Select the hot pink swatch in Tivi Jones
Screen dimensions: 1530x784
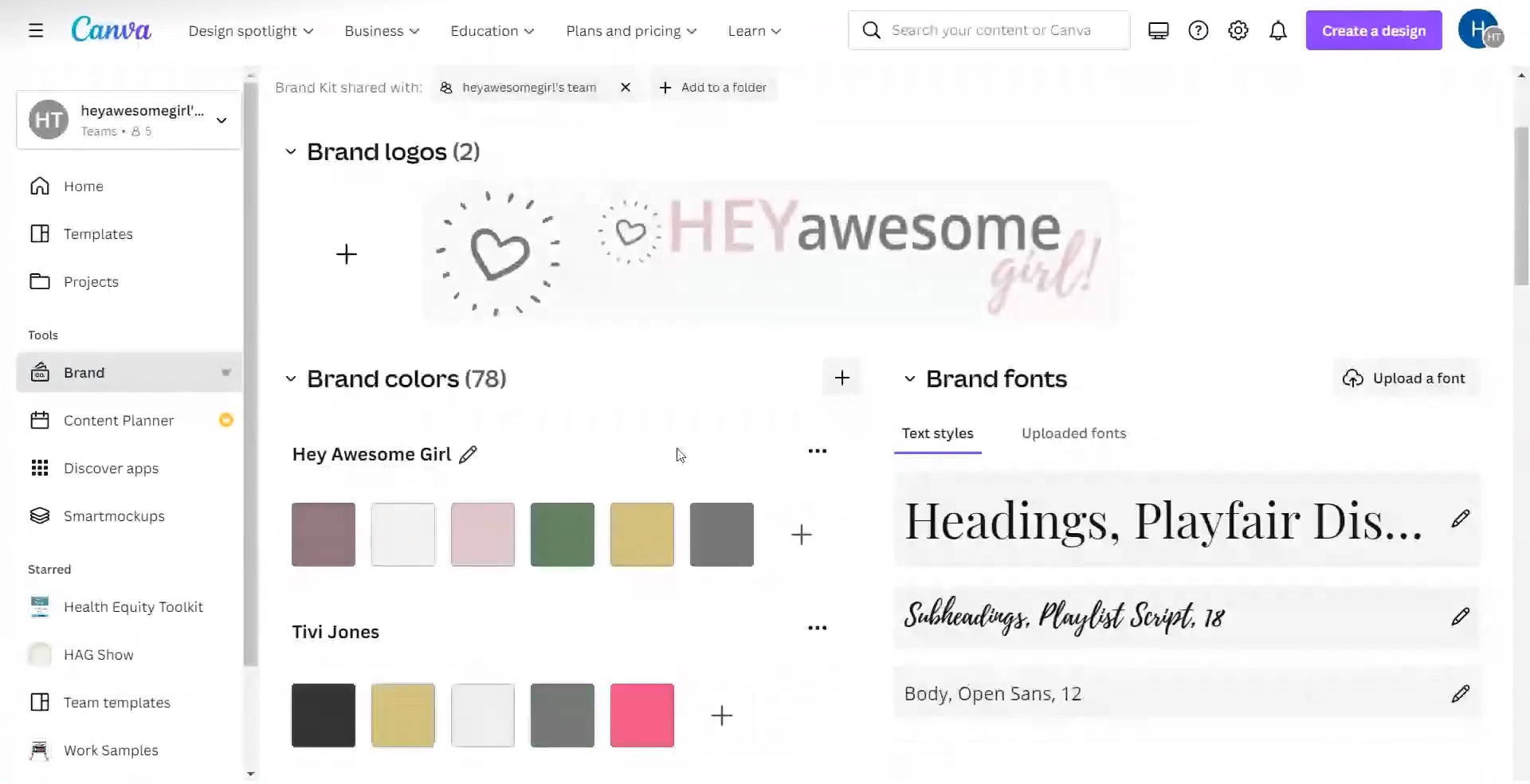[x=642, y=715]
